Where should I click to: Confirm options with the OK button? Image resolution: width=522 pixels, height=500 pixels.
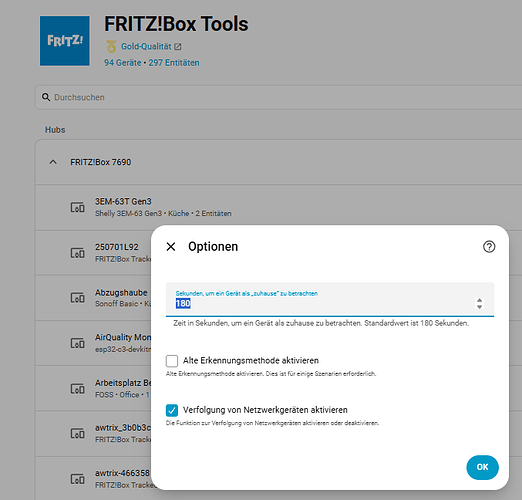(x=482, y=467)
